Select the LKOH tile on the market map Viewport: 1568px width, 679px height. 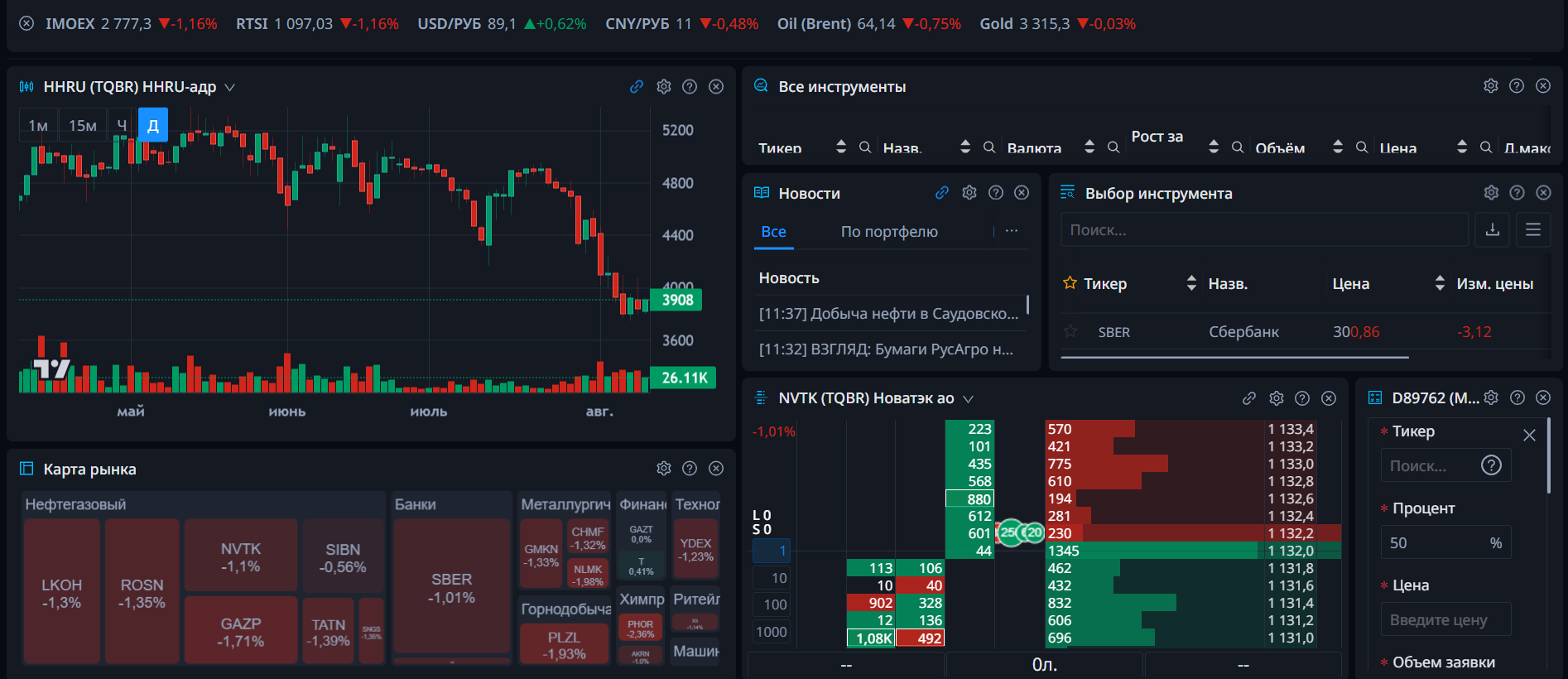point(62,593)
